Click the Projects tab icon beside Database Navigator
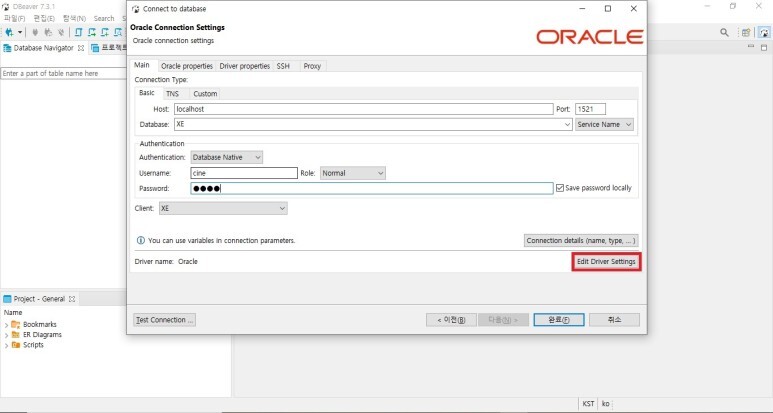 click(95, 48)
